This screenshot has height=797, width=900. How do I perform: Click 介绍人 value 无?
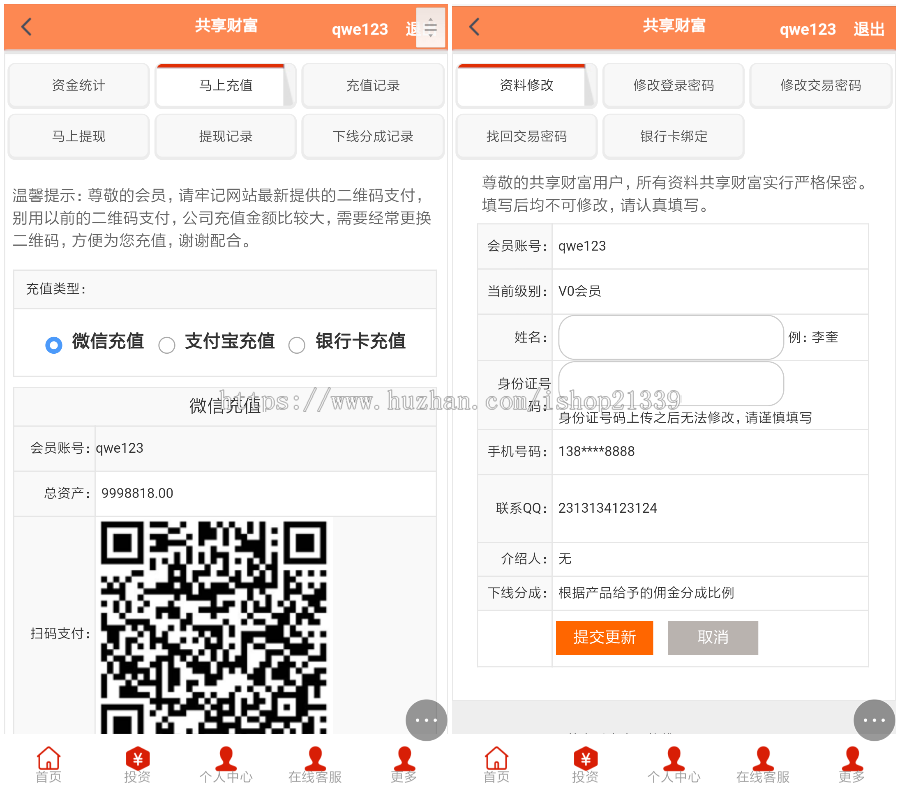click(x=565, y=559)
